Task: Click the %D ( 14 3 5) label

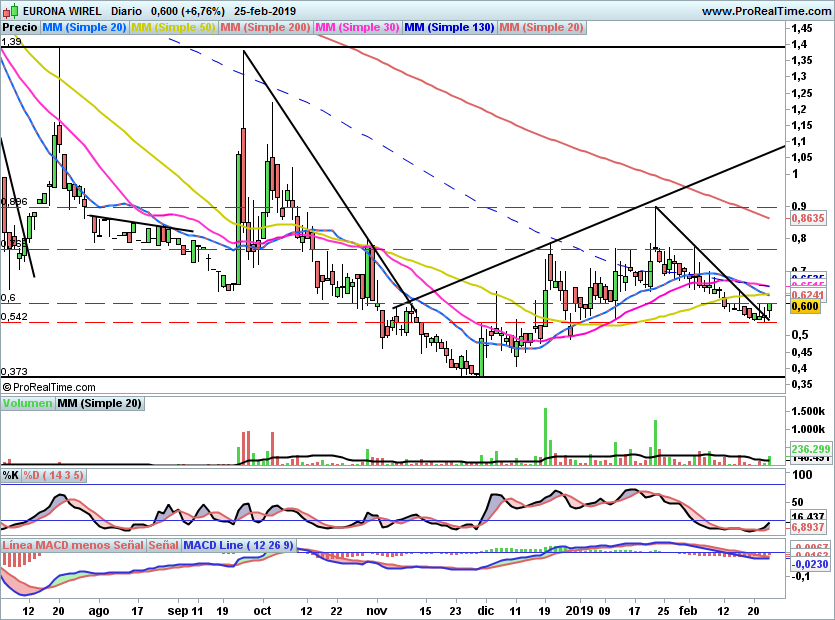Action: 53,475
